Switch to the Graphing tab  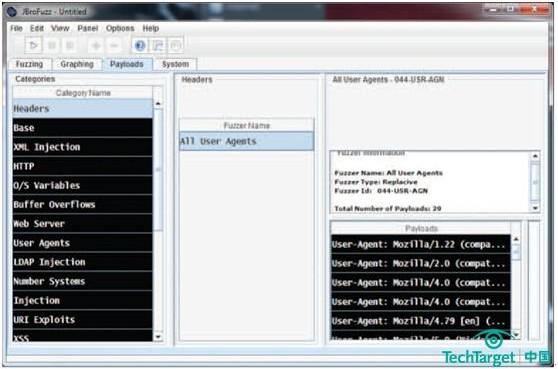click(x=77, y=64)
